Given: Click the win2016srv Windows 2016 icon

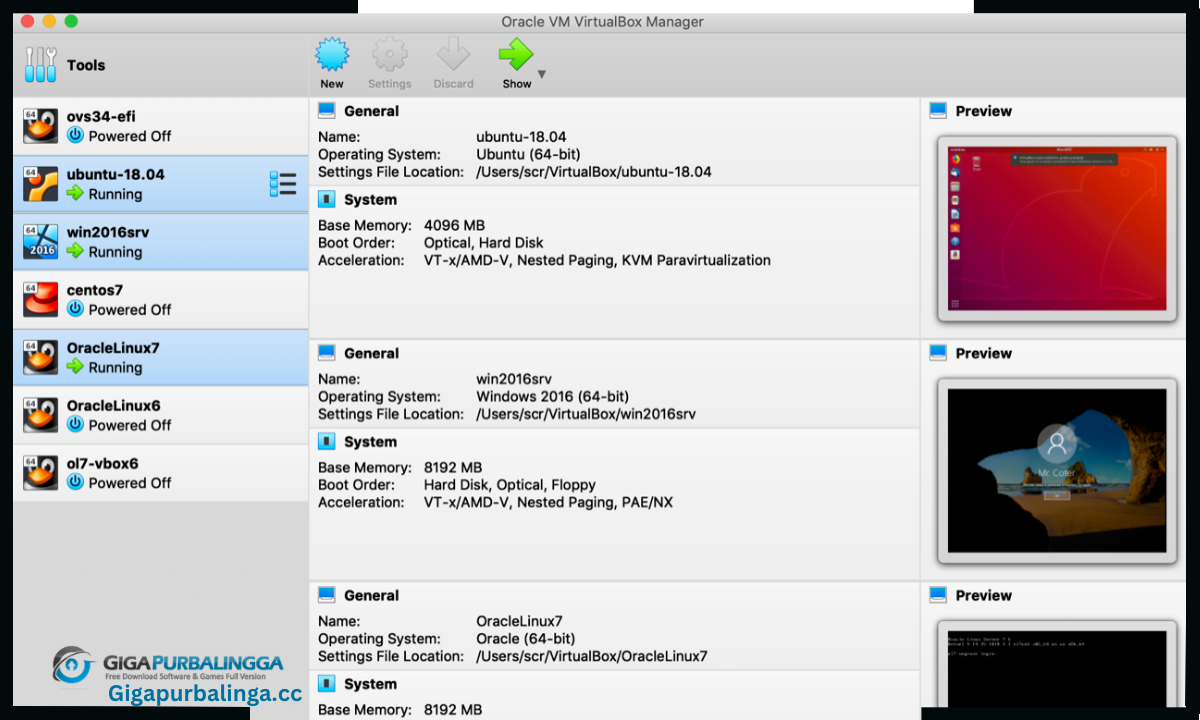Looking at the screenshot, I should [x=40, y=242].
